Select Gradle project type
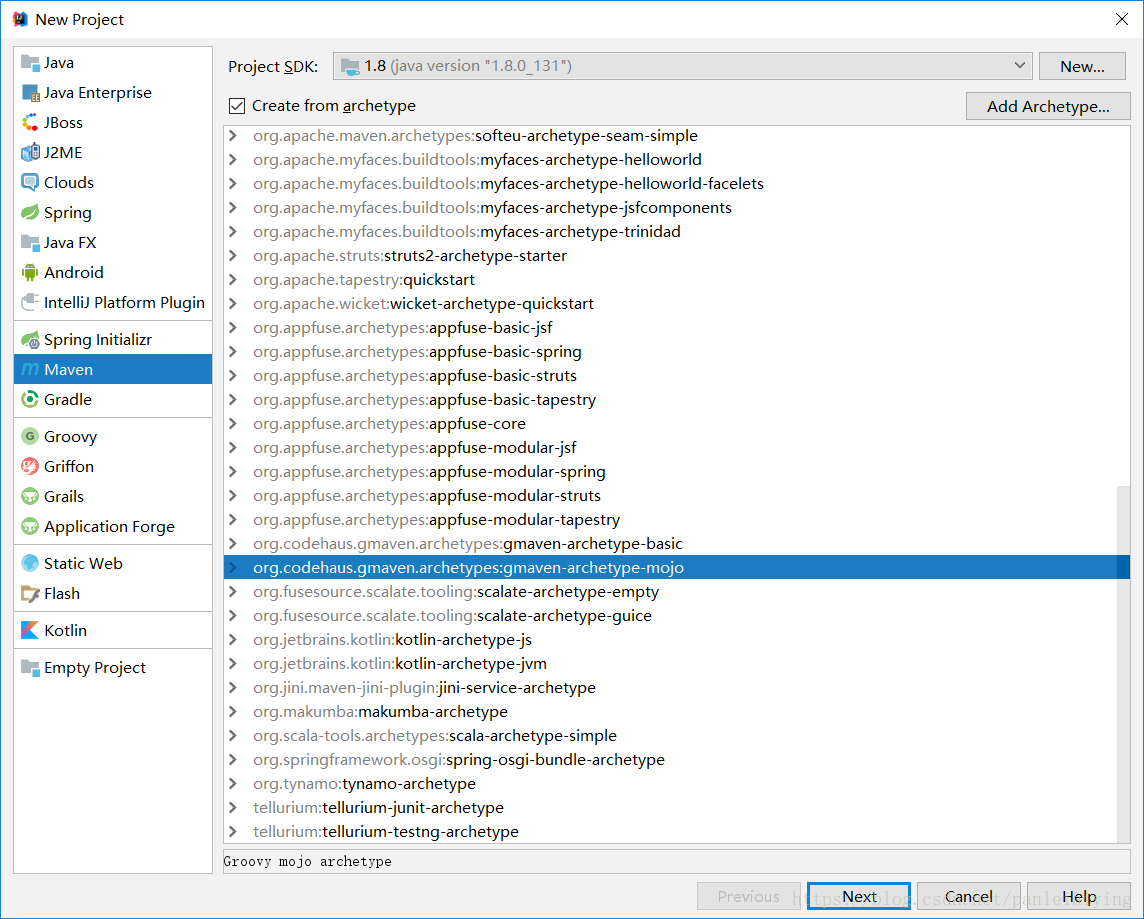 (113, 400)
